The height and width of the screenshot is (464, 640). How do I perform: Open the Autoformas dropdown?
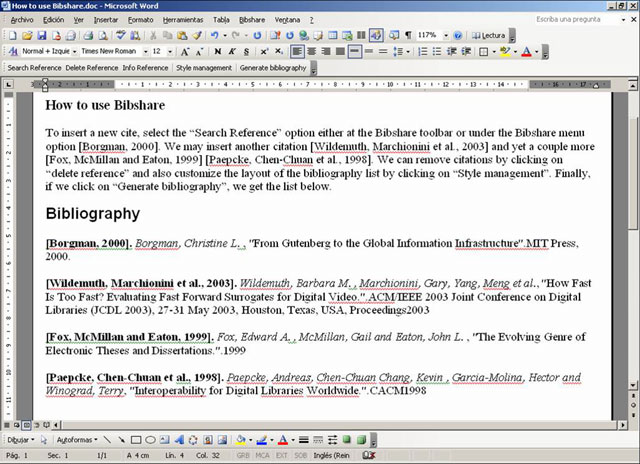coord(77,440)
